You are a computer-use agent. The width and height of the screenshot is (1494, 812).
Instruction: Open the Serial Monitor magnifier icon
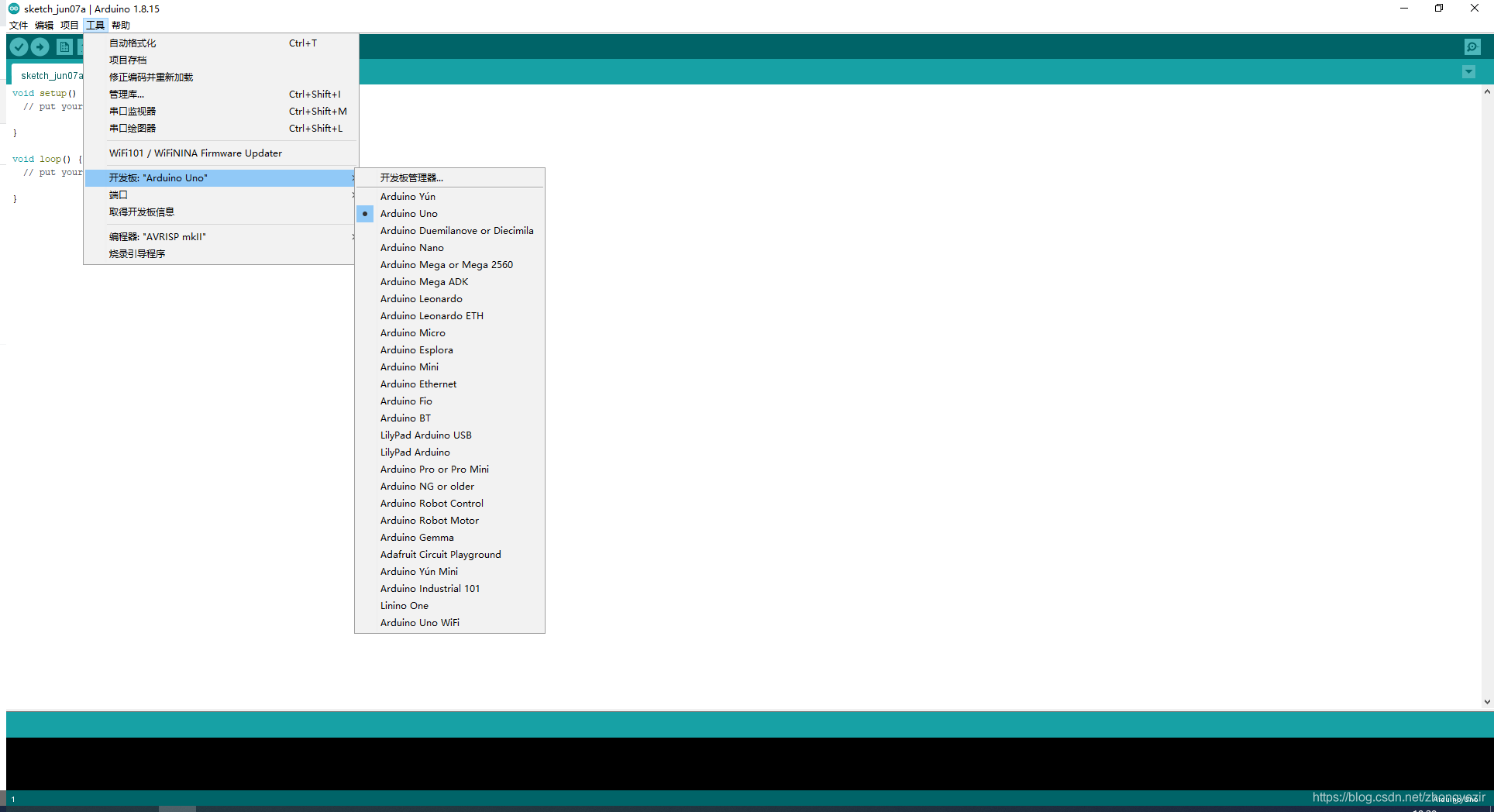tap(1472, 47)
